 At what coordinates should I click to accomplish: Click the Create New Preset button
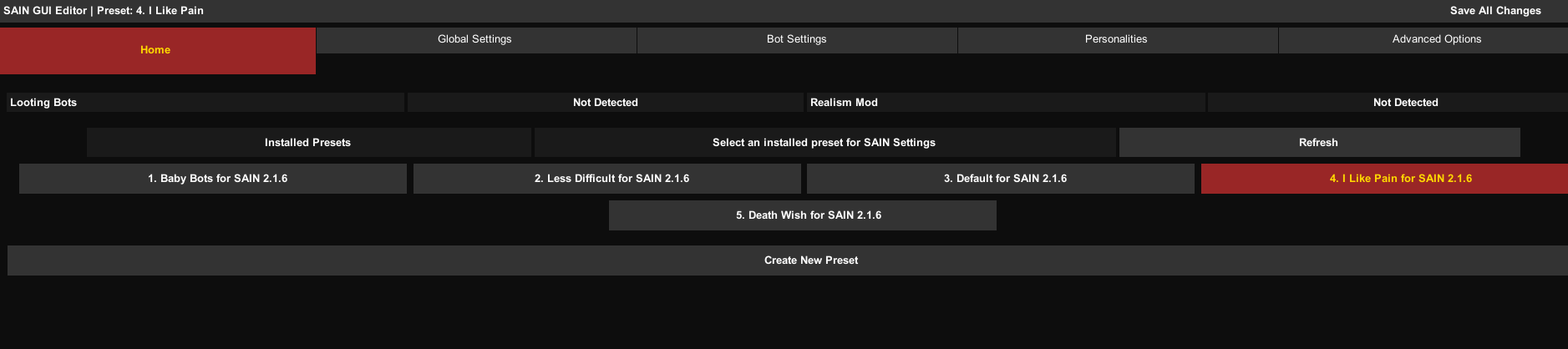click(810, 260)
